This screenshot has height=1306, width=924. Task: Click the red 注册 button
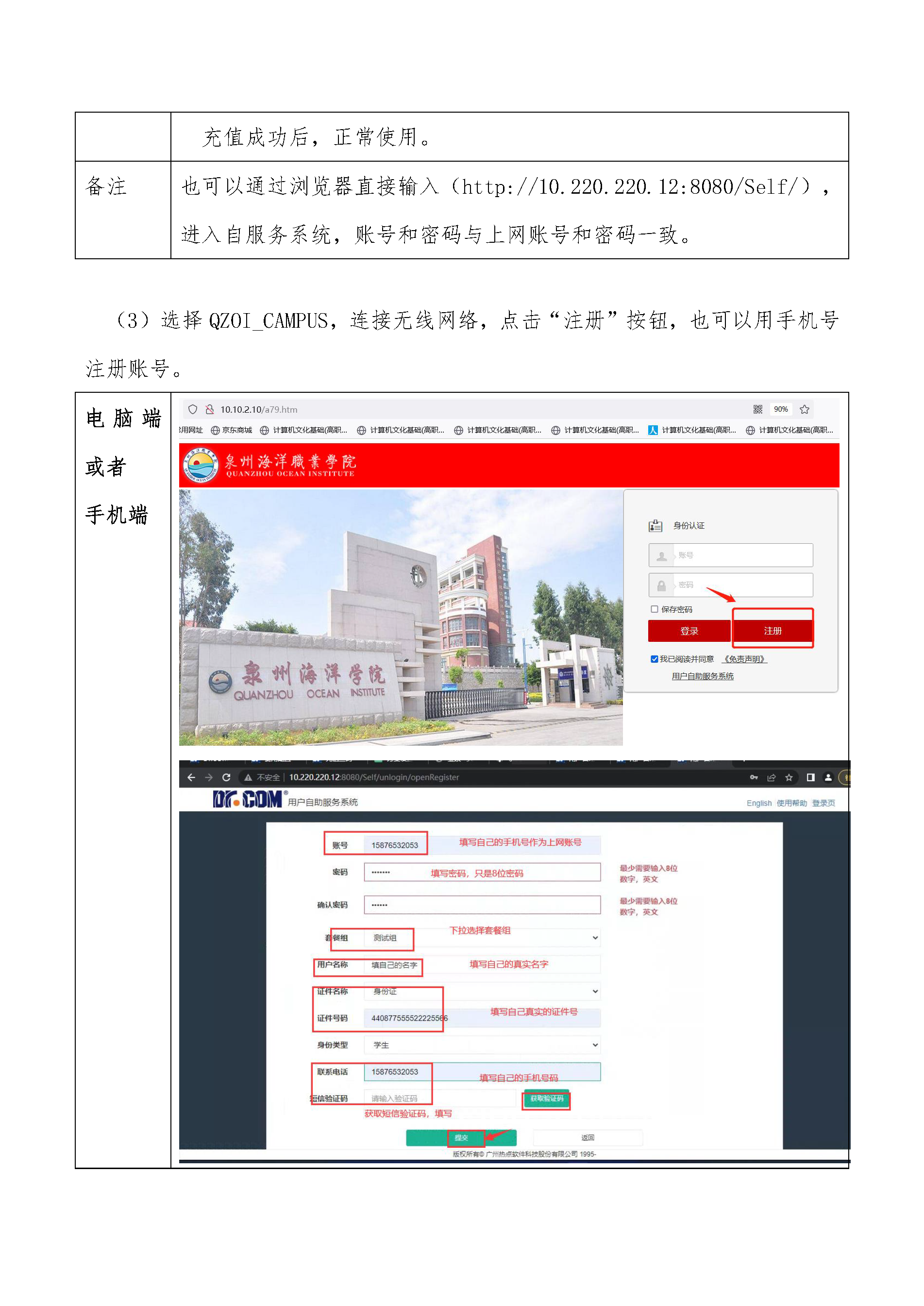click(772, 631)
